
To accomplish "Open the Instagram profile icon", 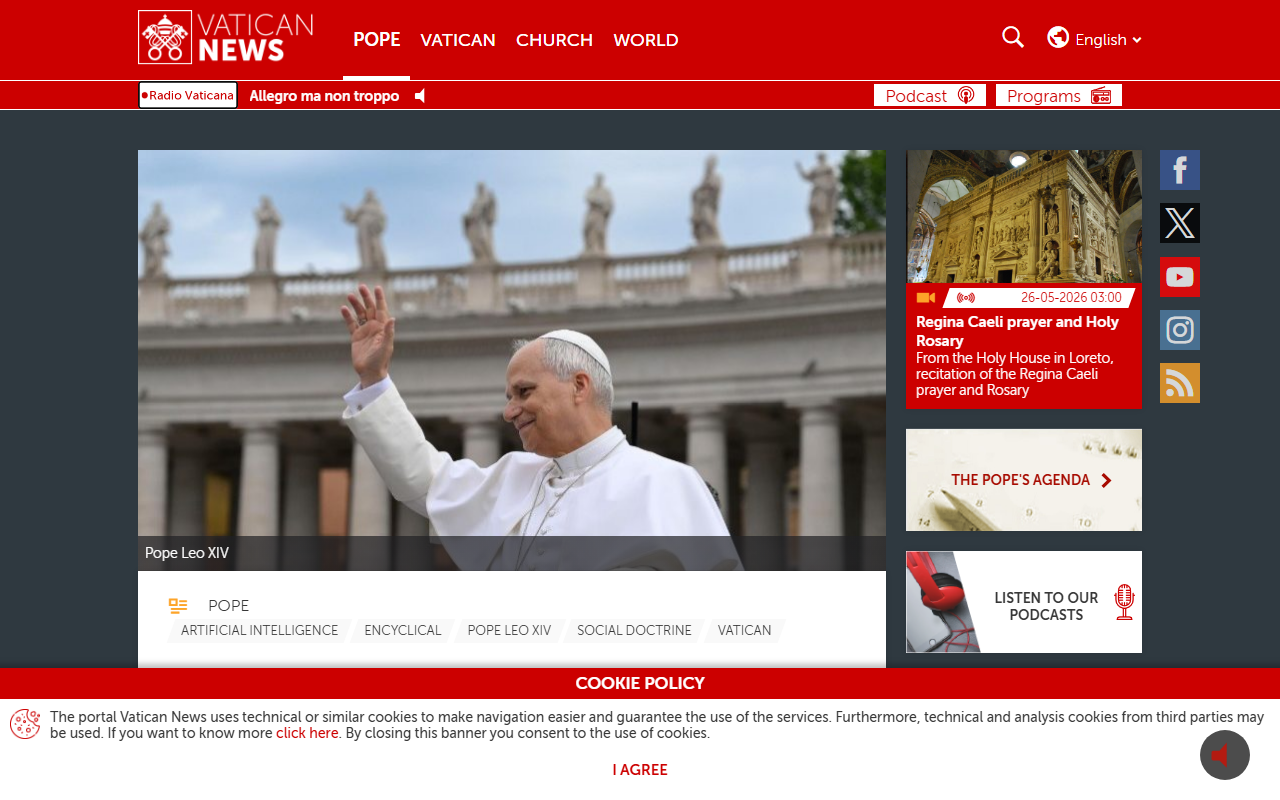I will point(1180,330).
